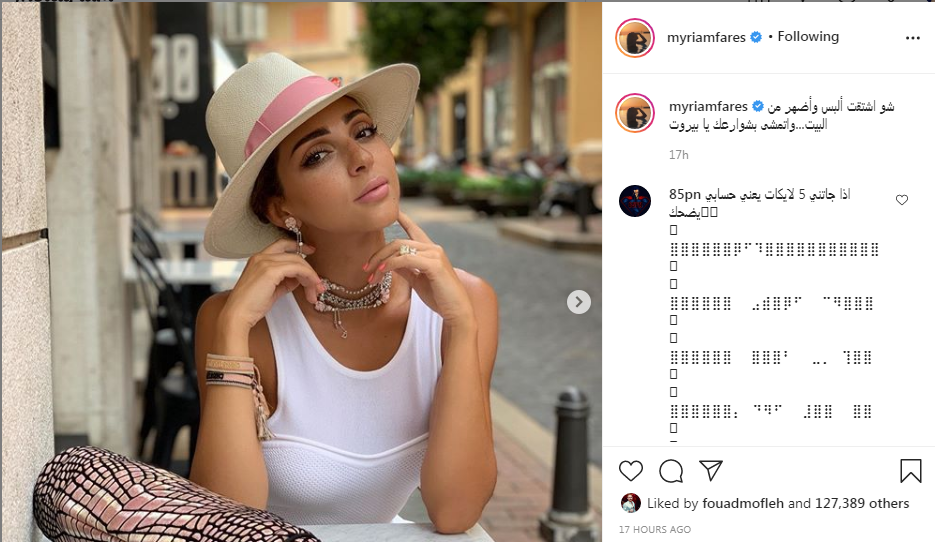Like the 85pn comment heart
Viewport: 935px width, 542px height.
pos(902,200)
